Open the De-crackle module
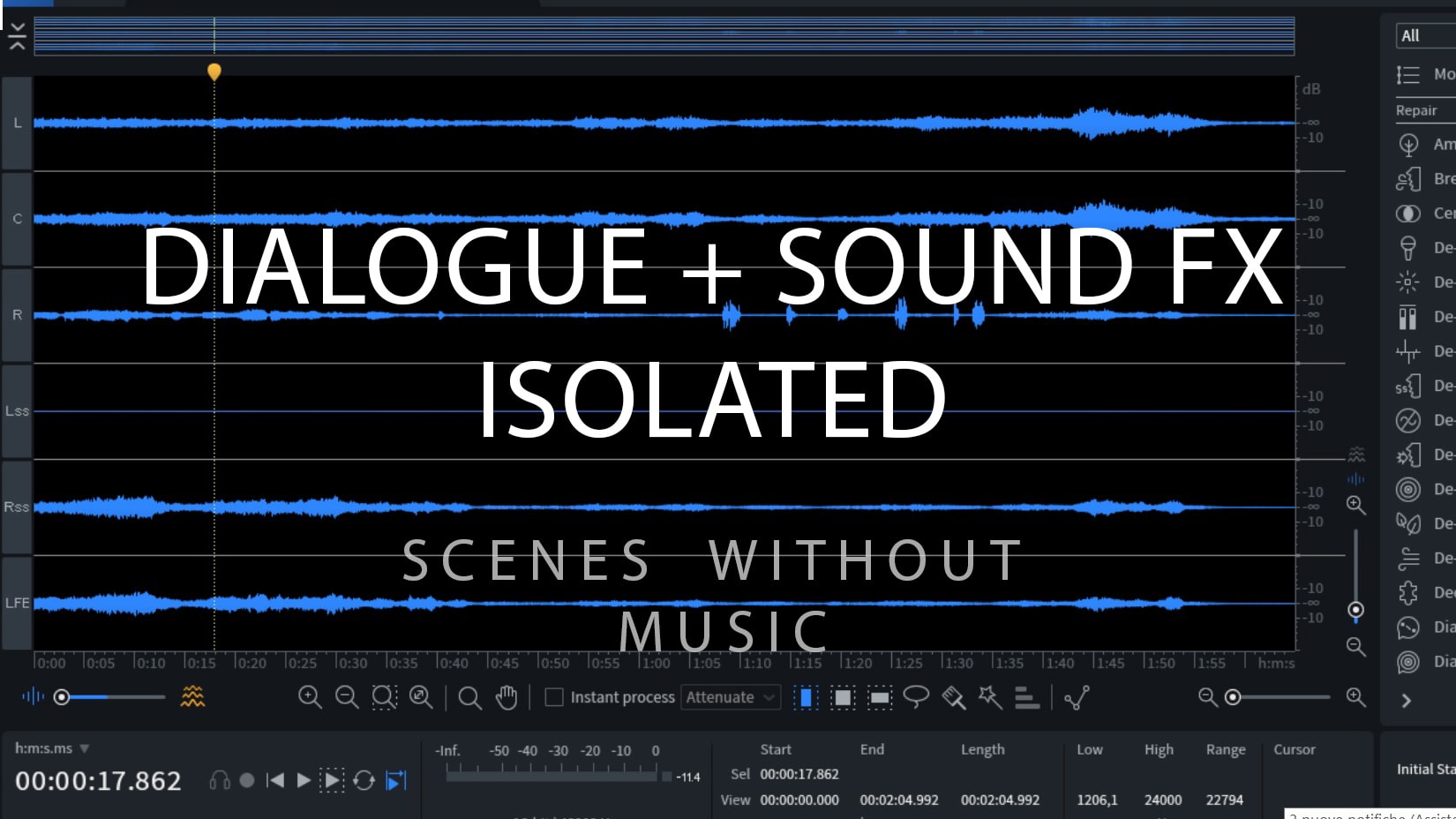 tap(1408, 351)
